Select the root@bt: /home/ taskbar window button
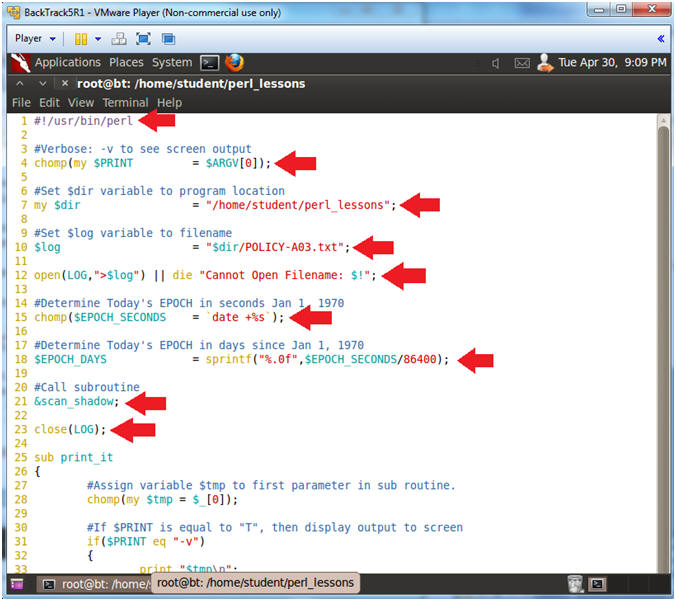The image size is (676, 601). (94, 584)
